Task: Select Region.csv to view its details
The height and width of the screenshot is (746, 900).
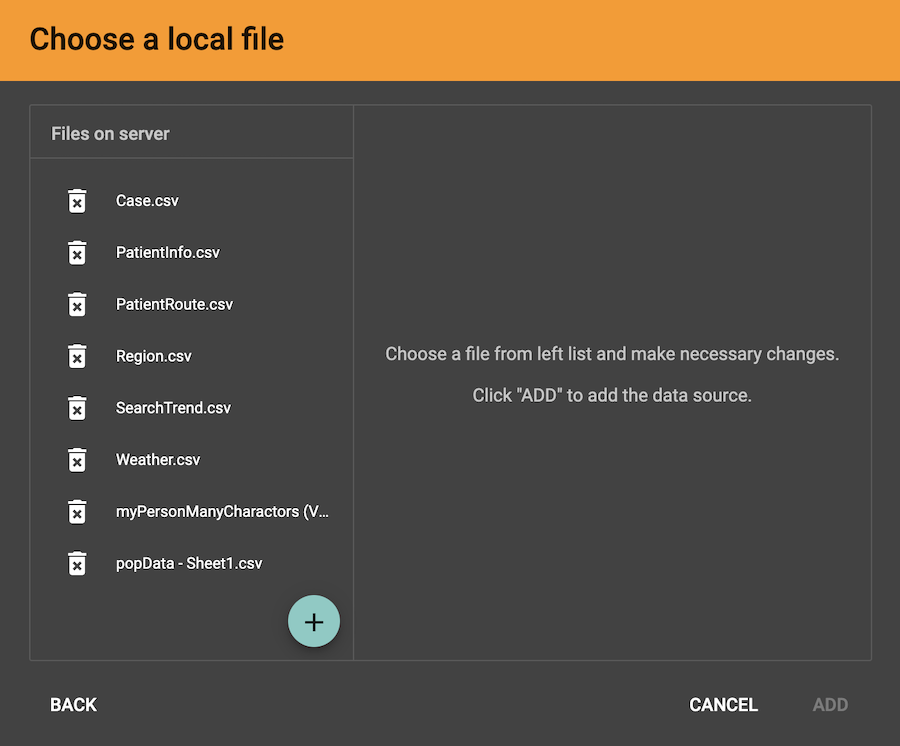Action: [154, 356]
